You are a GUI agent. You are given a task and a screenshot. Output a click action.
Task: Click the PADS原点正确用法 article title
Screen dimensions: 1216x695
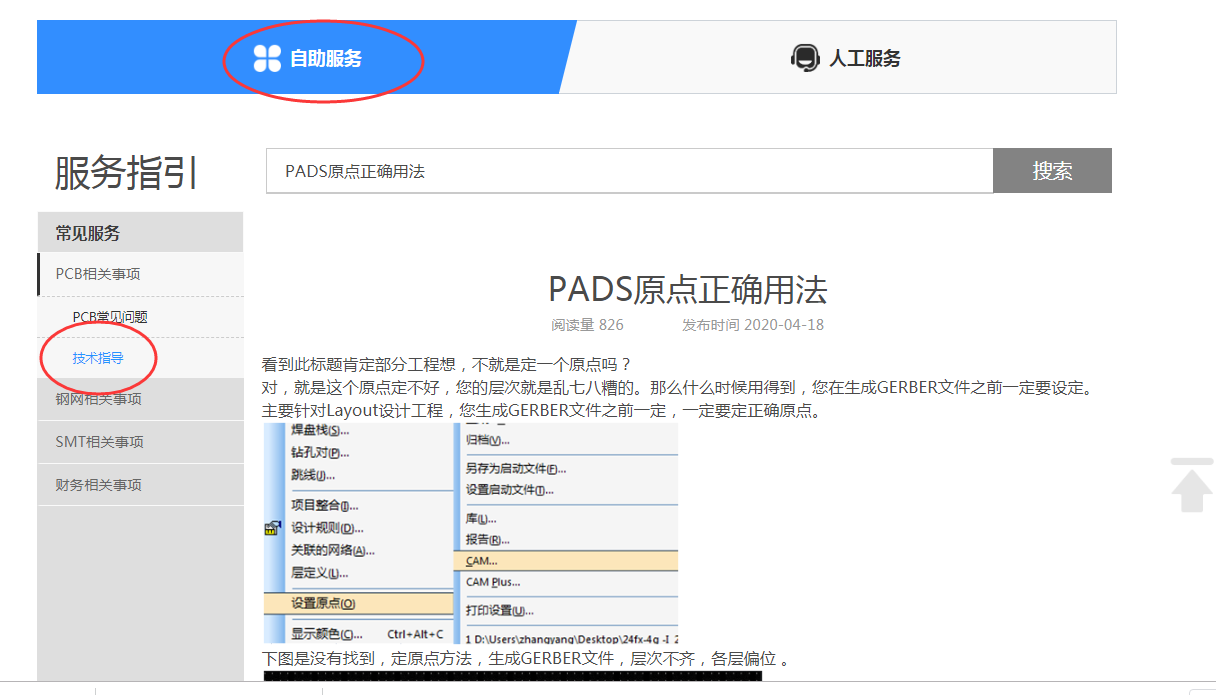(x=687, y=290)
